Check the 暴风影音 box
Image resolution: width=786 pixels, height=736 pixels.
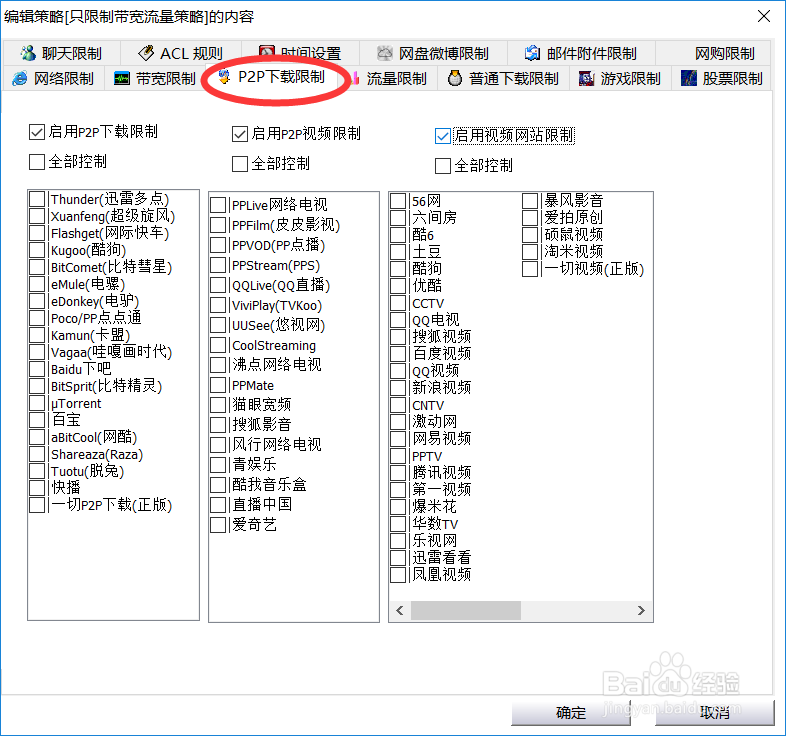tap(530, 201)
